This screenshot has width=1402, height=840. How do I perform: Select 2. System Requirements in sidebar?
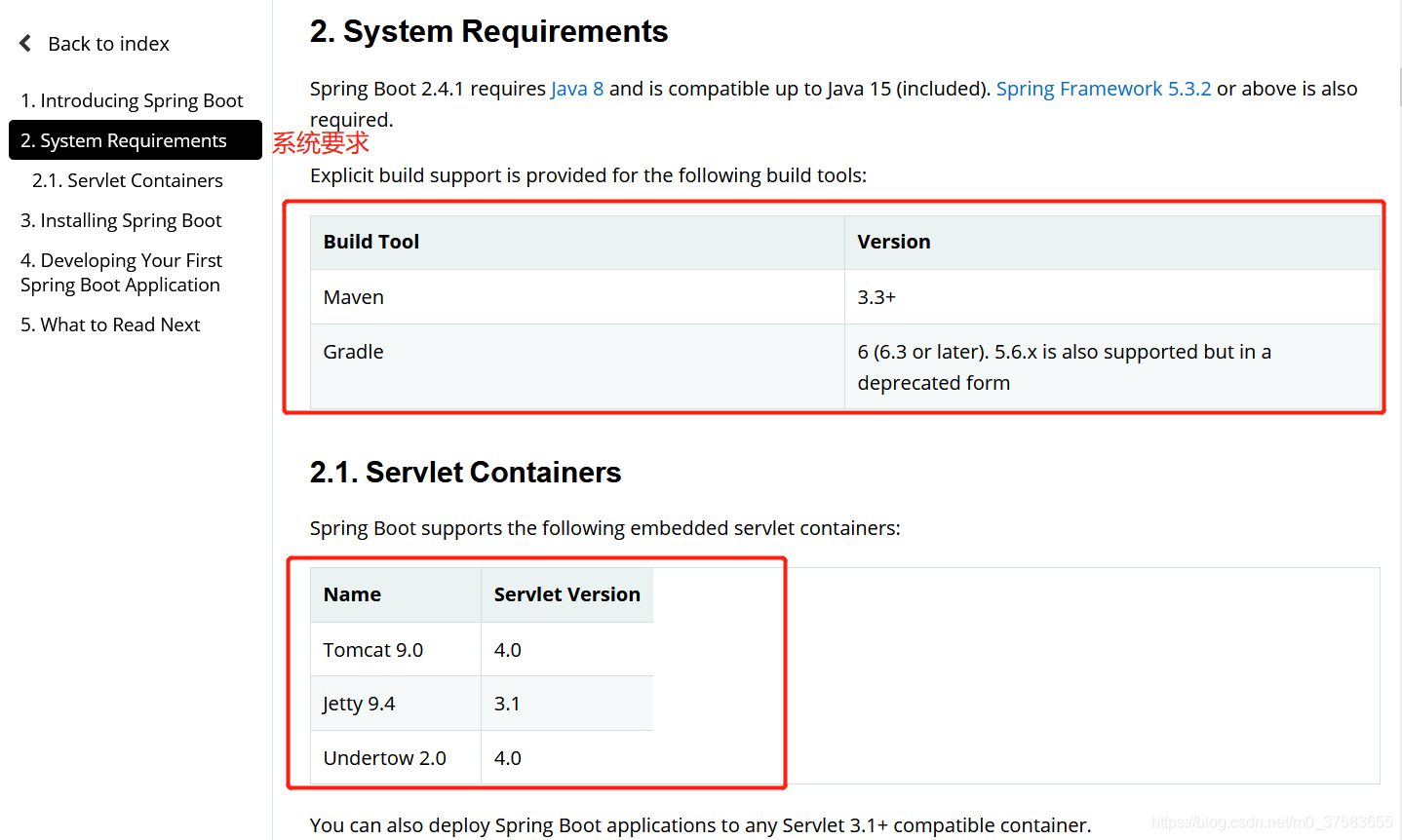tap(136, 140)
